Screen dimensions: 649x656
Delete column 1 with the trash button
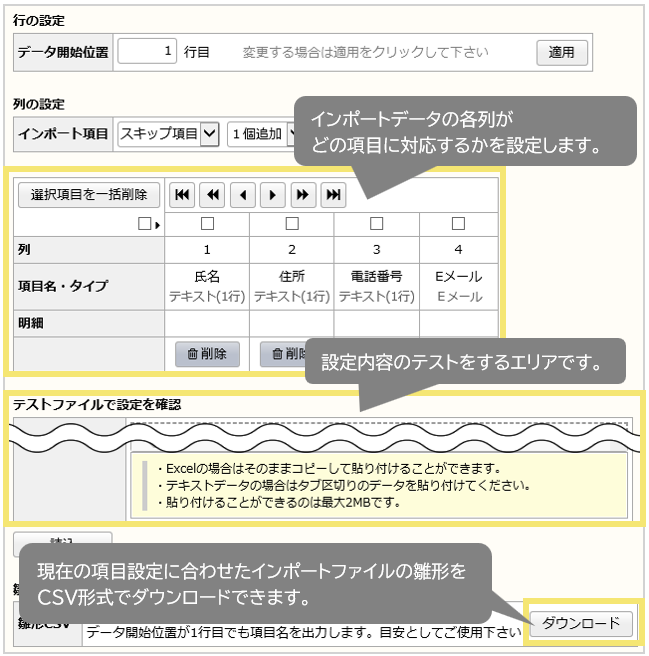207,353
